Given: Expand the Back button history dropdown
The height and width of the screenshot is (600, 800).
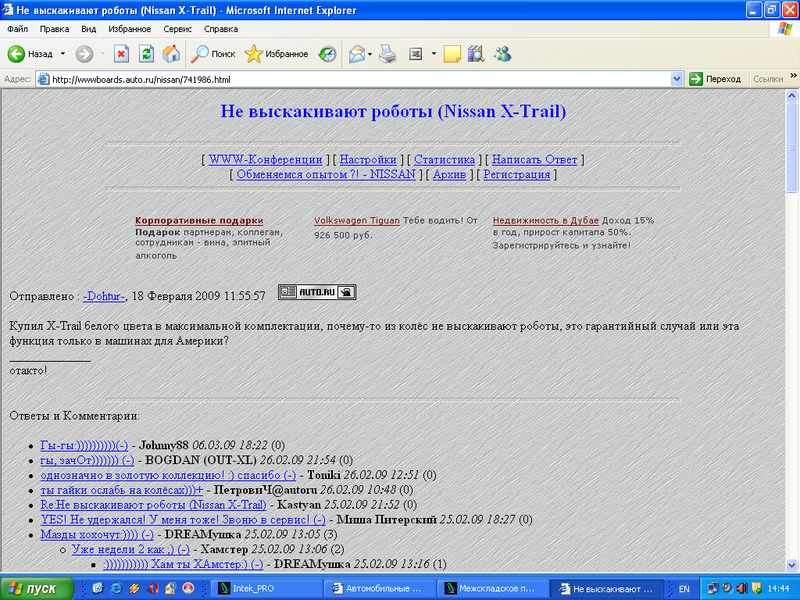Looking at the screenshot, I should pos(62,54).
